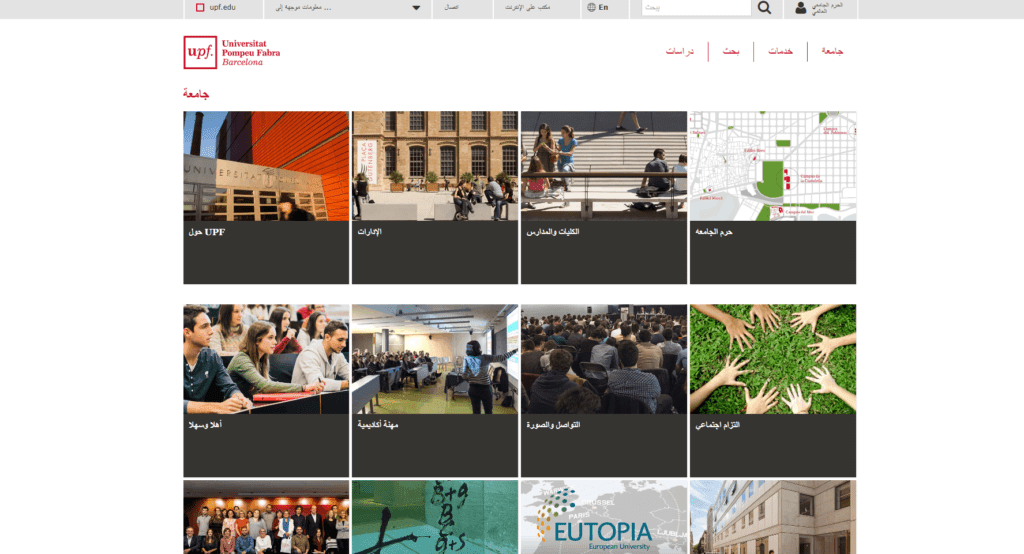Open the campus map thumbnail 'حرم الجامعة'
Screen dimensions: 1024x554
click(772, 196)
